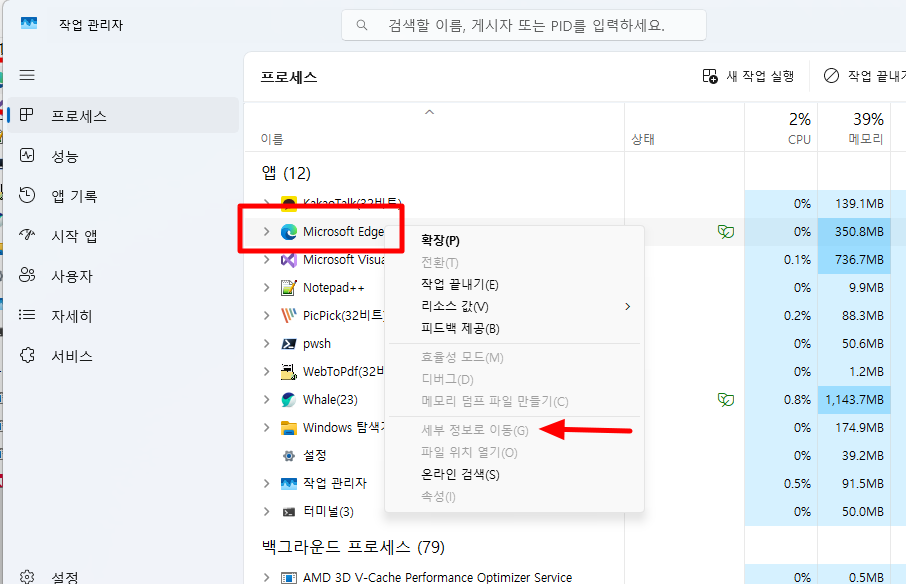Viewport: 906px width, 584px height.
Task: Select the Windows 탐색기 folder icon
Action: coord(289,428)
